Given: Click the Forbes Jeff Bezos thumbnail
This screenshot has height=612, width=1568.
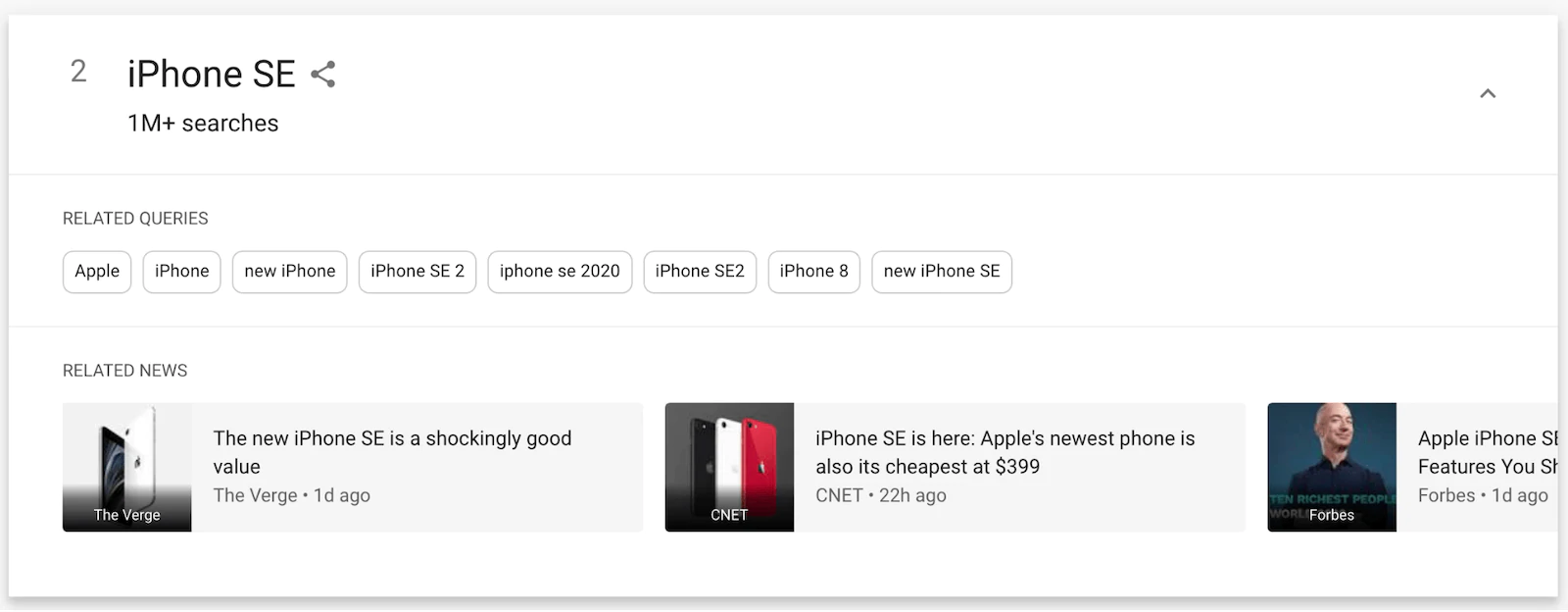Looking at the screenshot, I should click(x=1331, y=467).
